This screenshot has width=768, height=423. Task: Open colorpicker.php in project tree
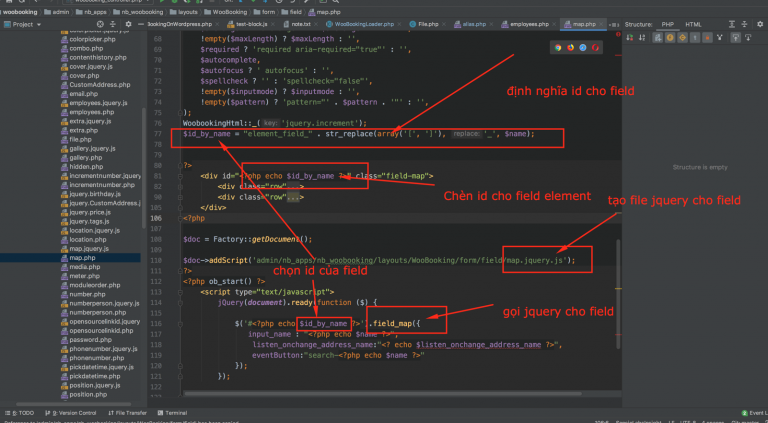(x=92, y=41)
